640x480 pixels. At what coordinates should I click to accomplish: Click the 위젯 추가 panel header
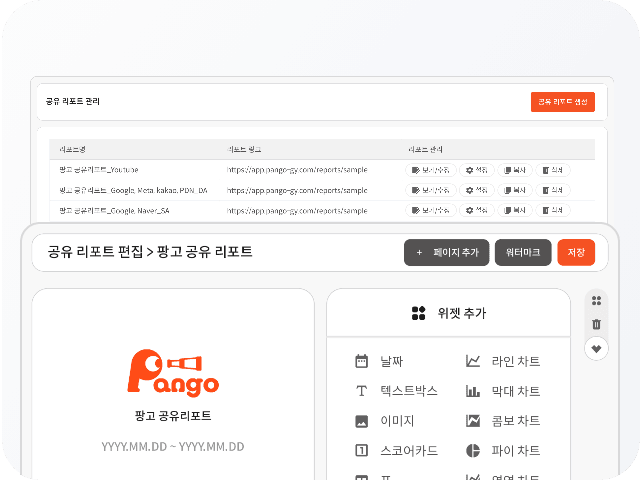pyautogui.click(x=449, y=313)
